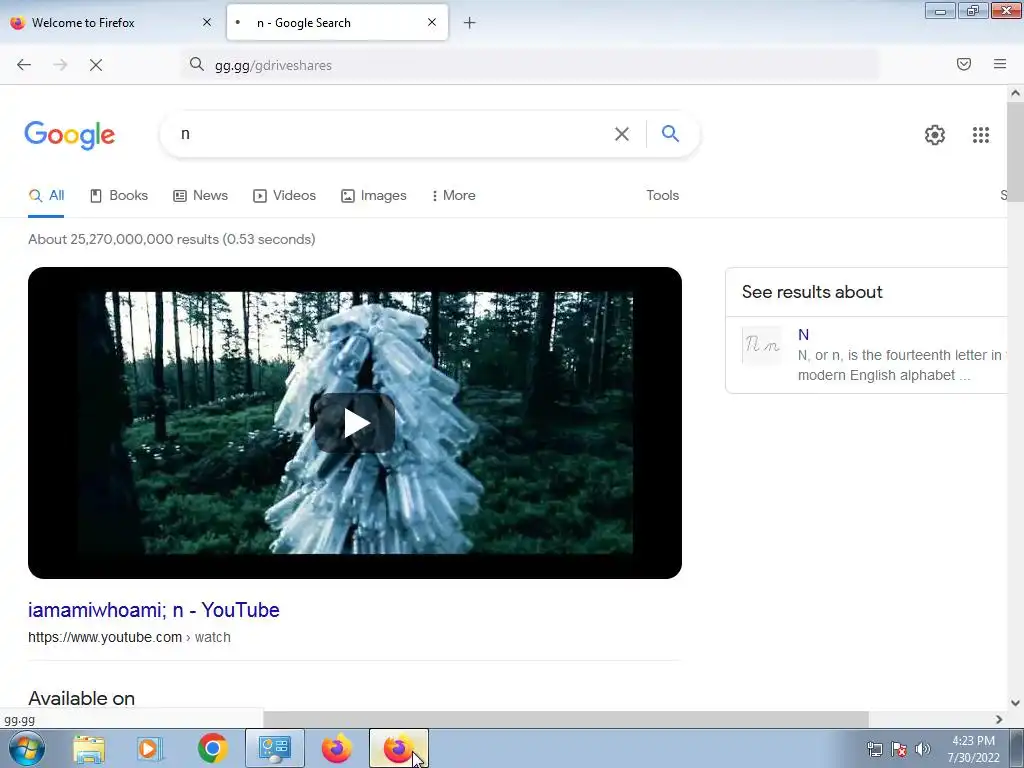Screen dimensions: 1024x768
Task: Select the All search filter
Action: click(46, 195)
